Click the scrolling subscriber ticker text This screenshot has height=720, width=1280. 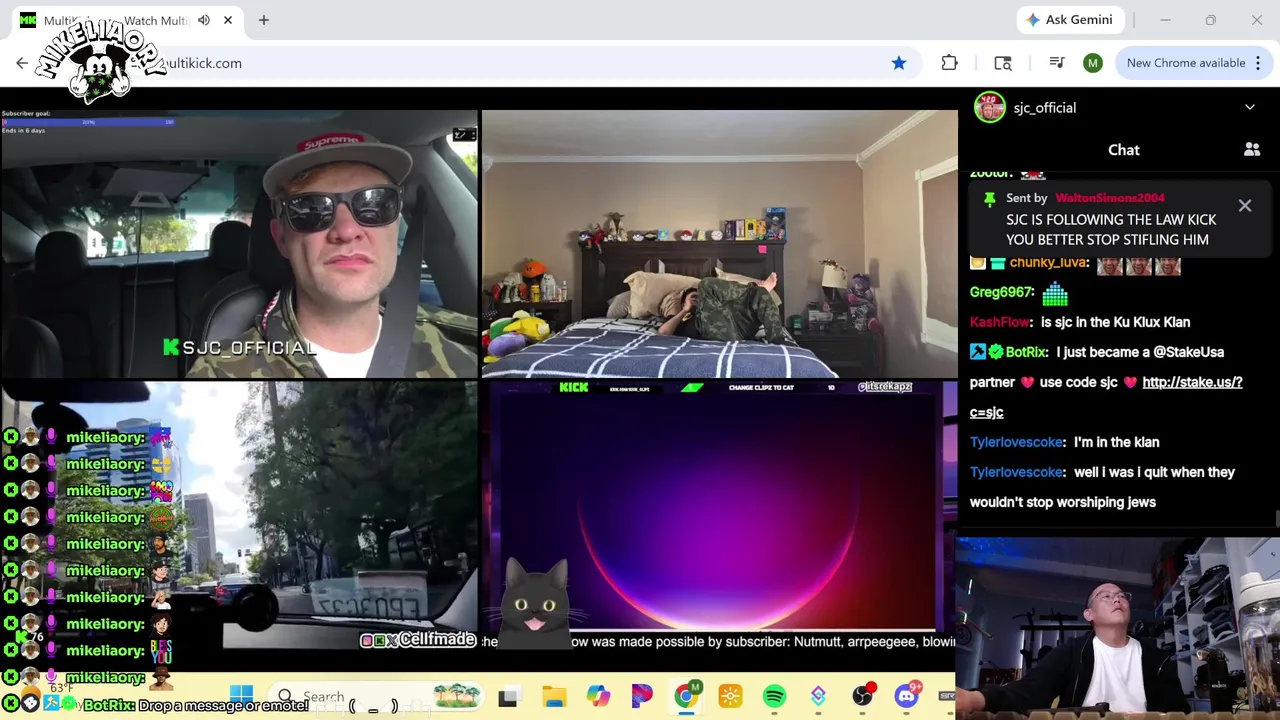[x=718, y=642]
